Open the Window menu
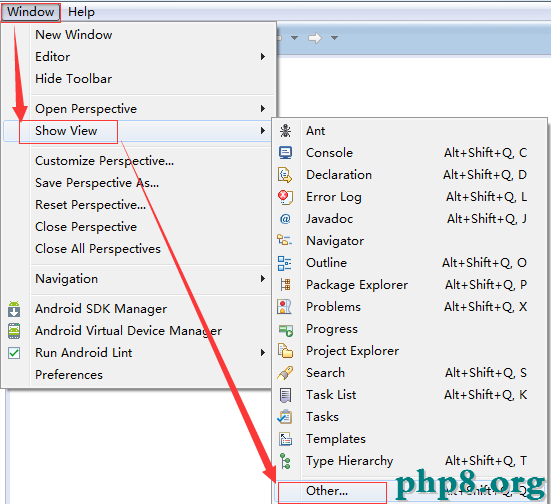Viewport: 551px width, 504px height. [31, 12]
